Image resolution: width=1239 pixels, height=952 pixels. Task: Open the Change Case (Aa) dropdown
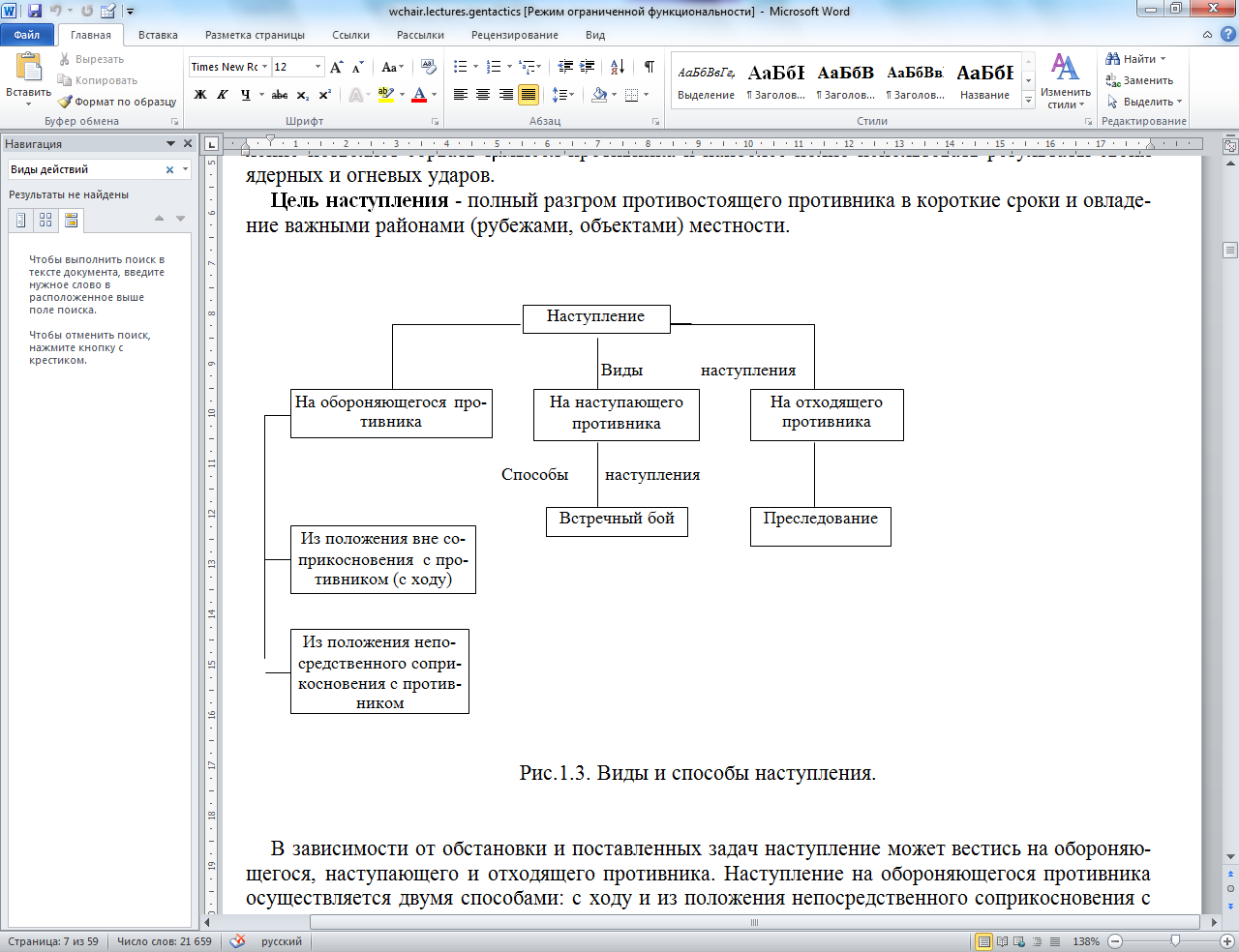point(393,67)
